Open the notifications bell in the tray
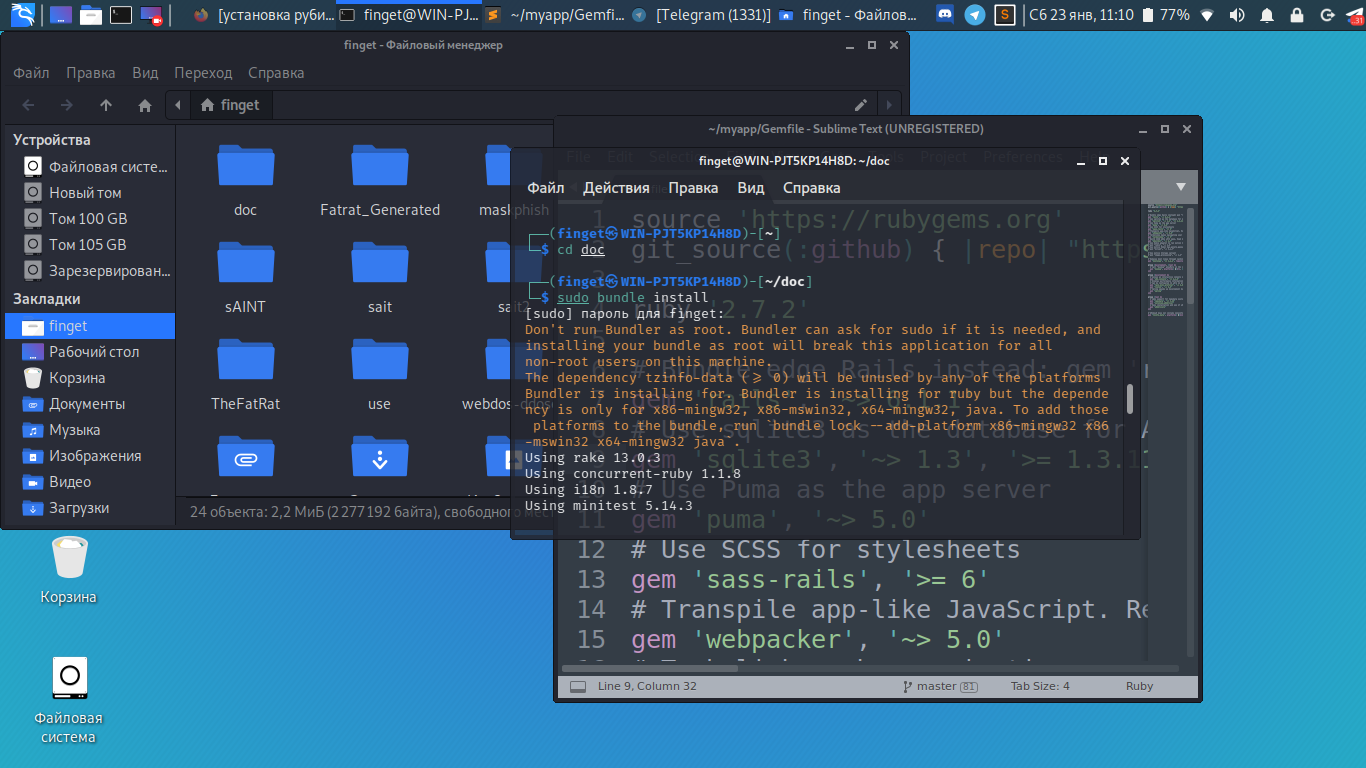The height and width of the screenshot is (768, 1366). point(1268,15)
